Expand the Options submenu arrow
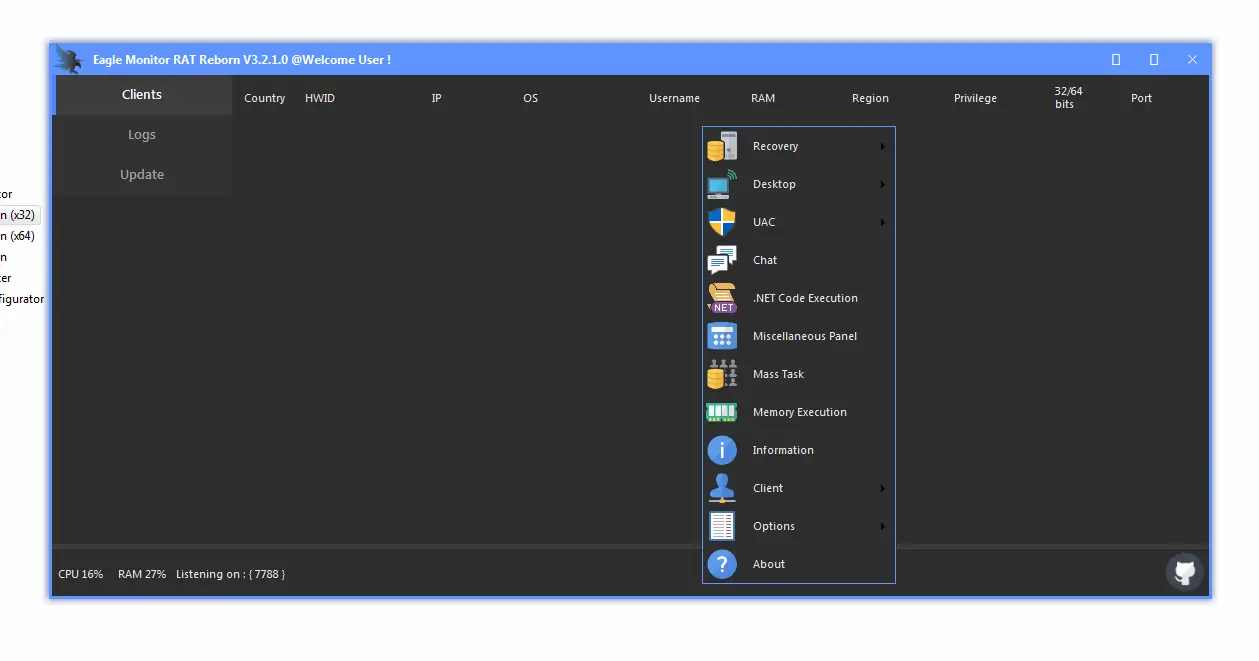The width and height of the screenshot is (1259, 661). [883, 526]
